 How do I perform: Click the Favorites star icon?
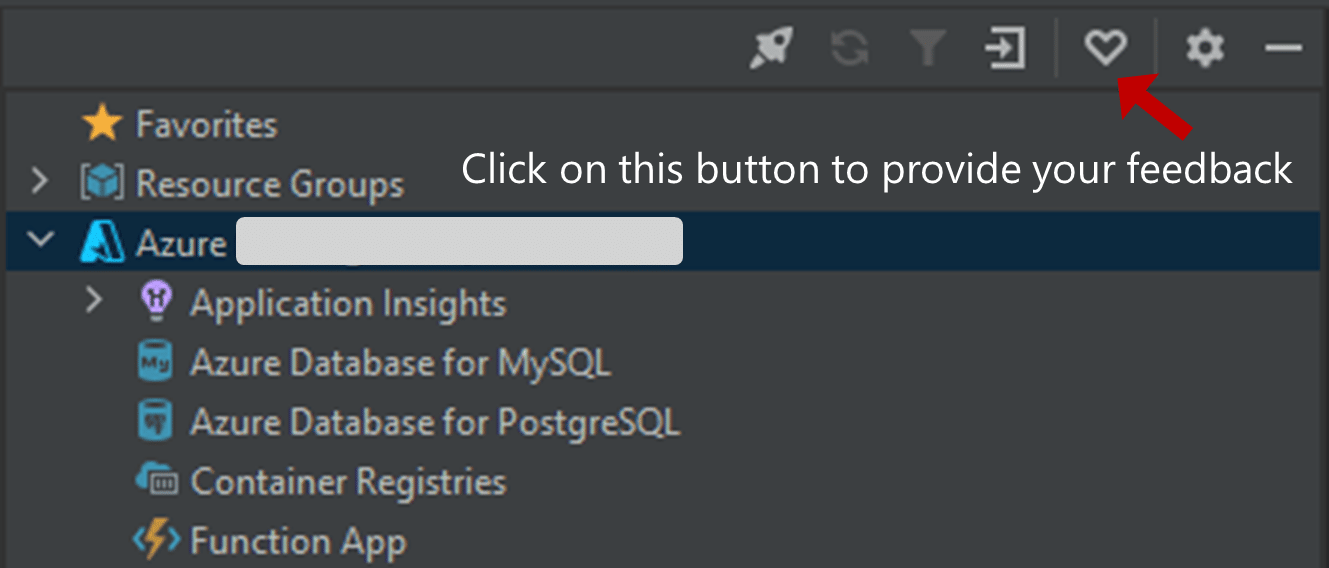pyautogui.click(x=102, y=125)
